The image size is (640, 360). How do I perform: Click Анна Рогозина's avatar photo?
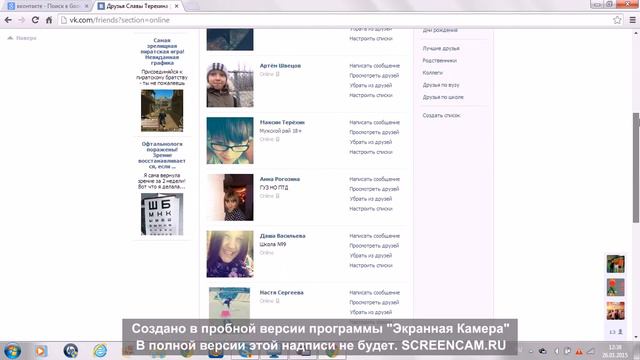230,198
